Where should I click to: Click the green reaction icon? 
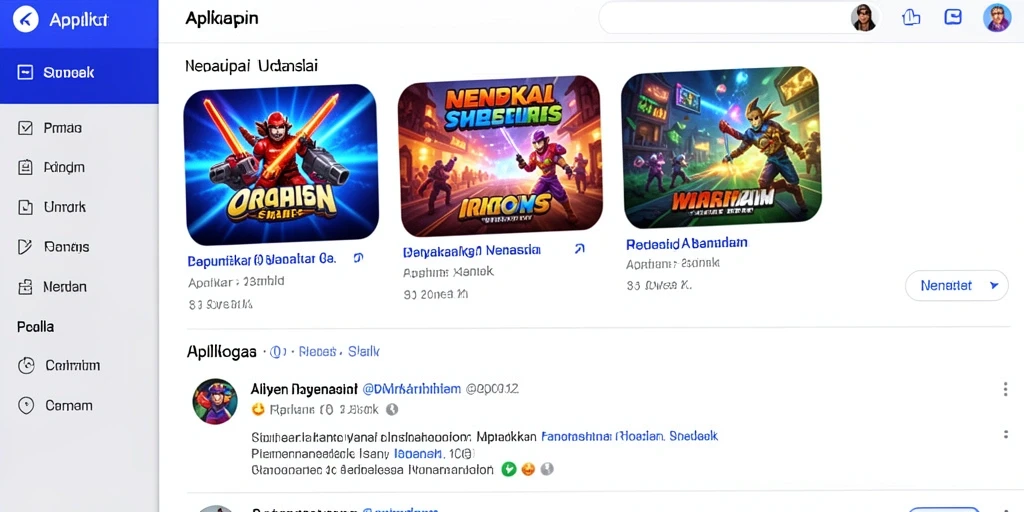click(x=509, y=469)
